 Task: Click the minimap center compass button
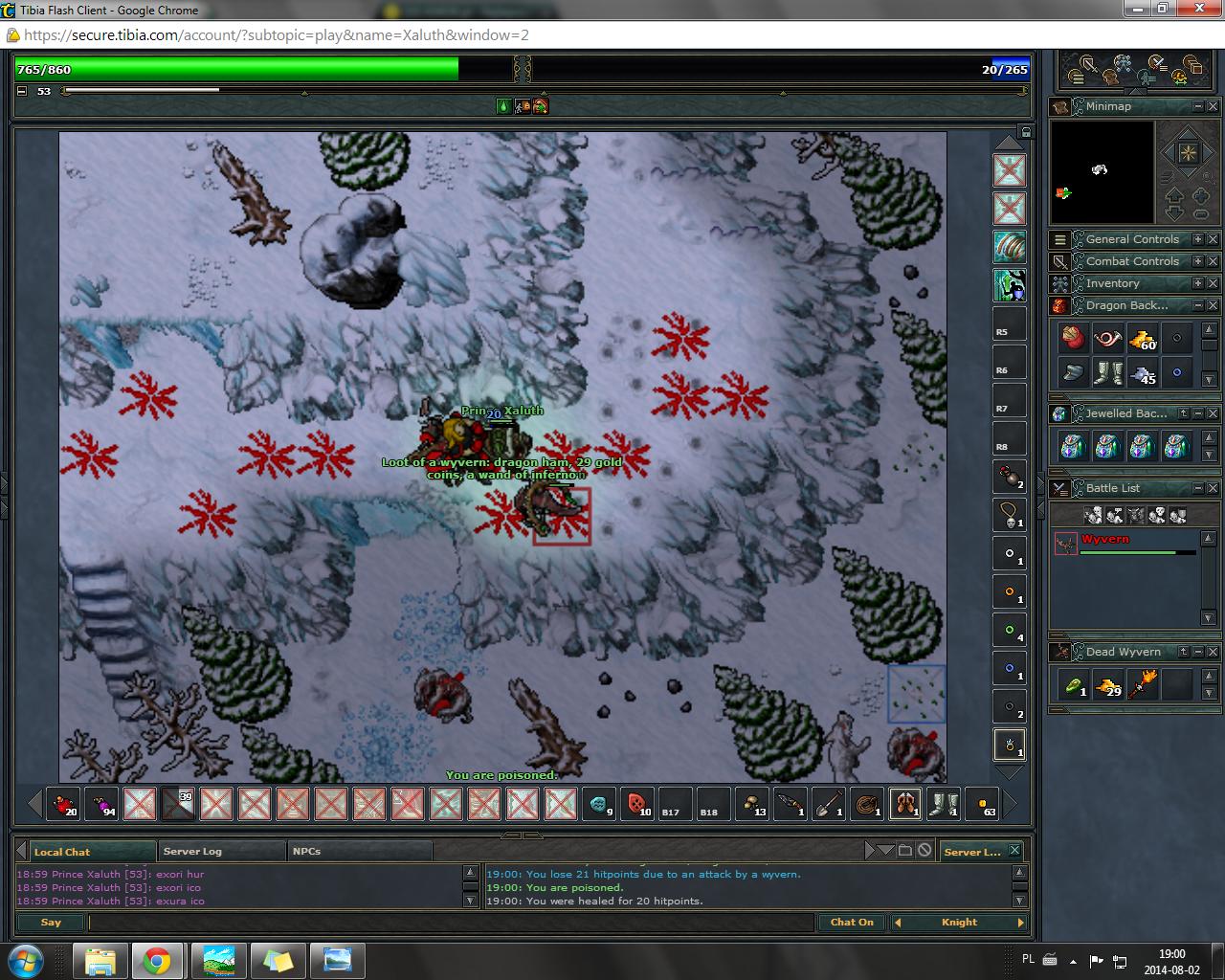coord(1187,153)
